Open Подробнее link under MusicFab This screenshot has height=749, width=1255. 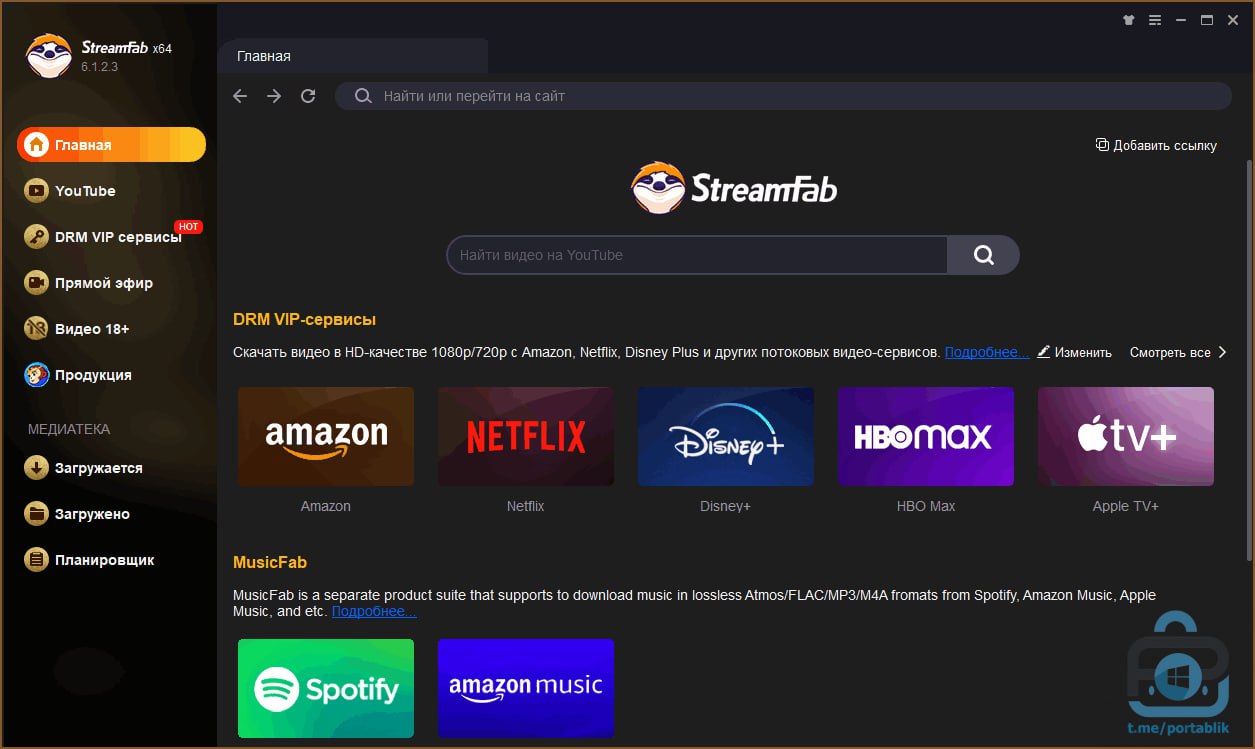click(x=374, y=611)
